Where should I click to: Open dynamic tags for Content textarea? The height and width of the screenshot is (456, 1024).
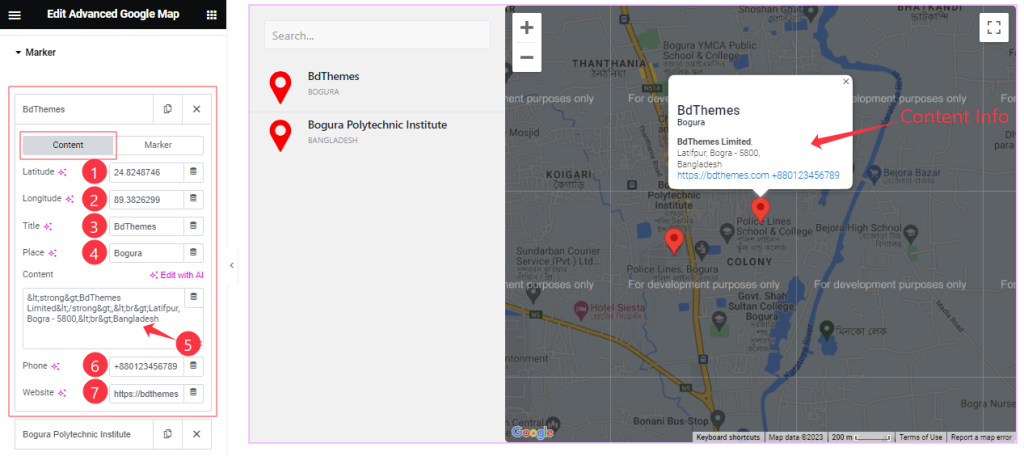(x=193, y=298)
